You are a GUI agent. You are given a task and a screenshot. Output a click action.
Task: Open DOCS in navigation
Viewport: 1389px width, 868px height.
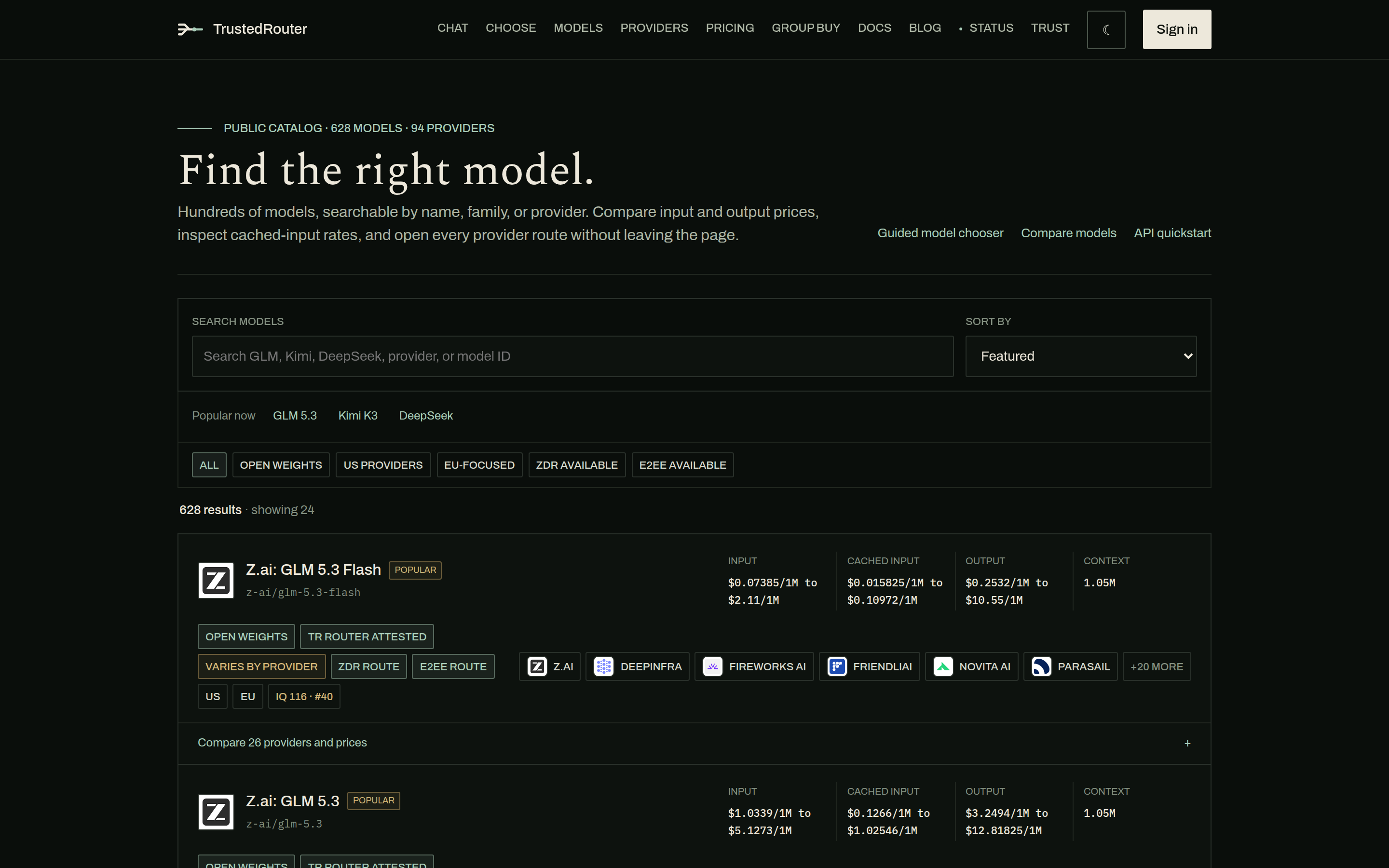(874, 28)
